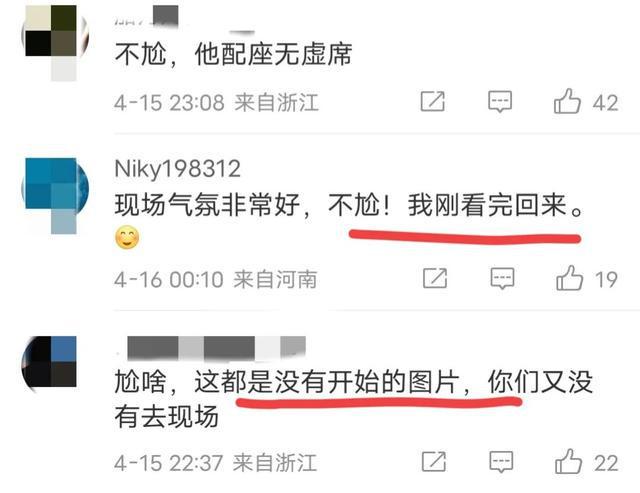Repost the 4-15 22:37 comment
The width and height of the screenshot is (640, 493).
point(434,462)
